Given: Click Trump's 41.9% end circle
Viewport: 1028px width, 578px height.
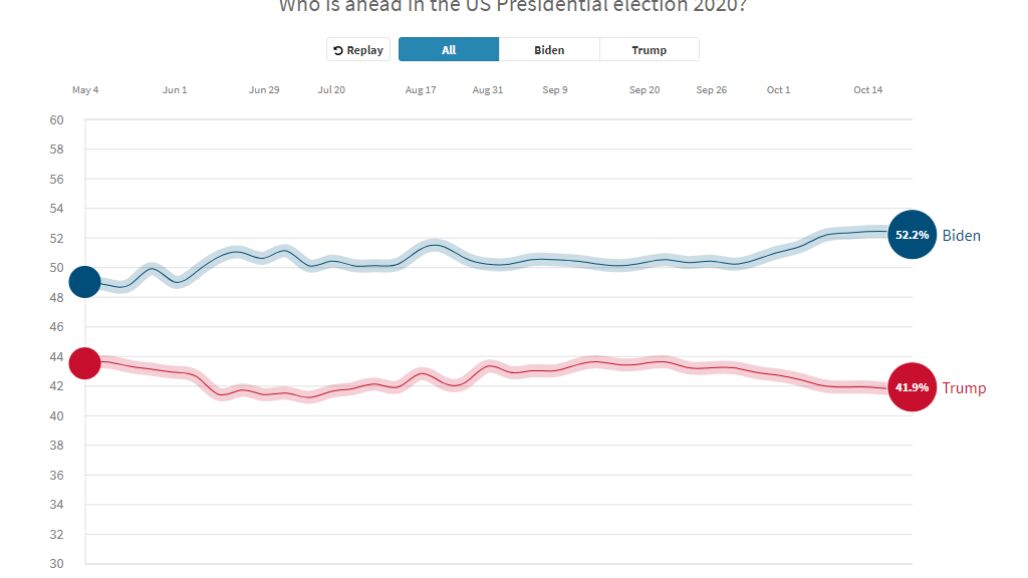Looking at the screenshot, I should point(911,388).
